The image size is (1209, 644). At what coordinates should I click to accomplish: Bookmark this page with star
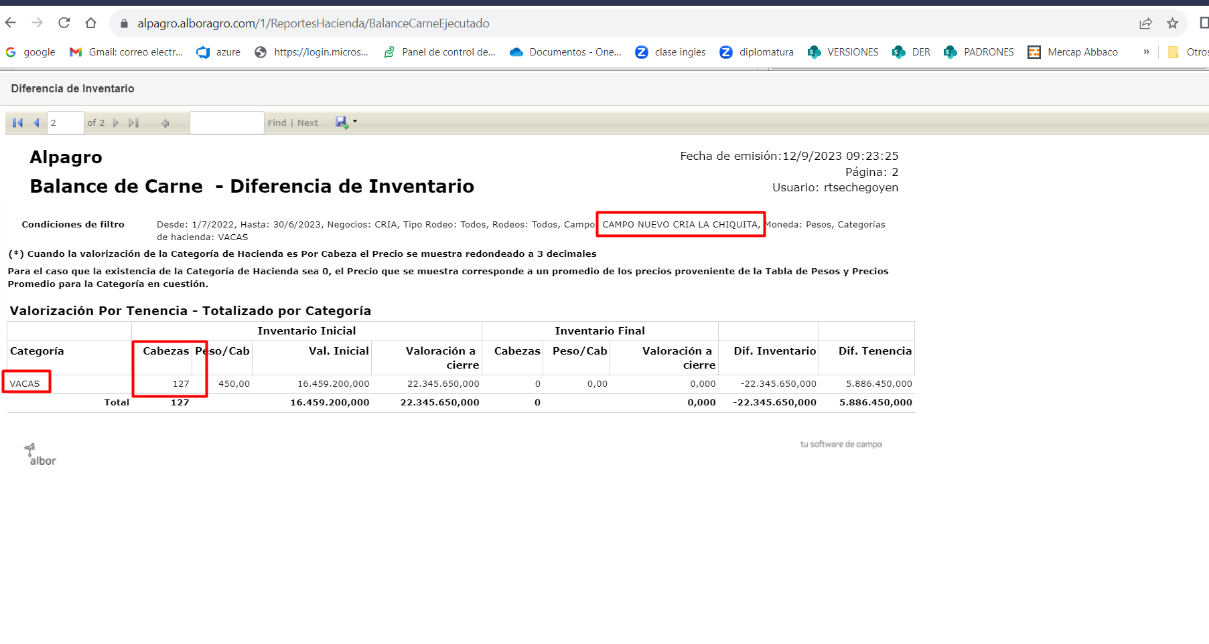click(x=1172, y=23)
